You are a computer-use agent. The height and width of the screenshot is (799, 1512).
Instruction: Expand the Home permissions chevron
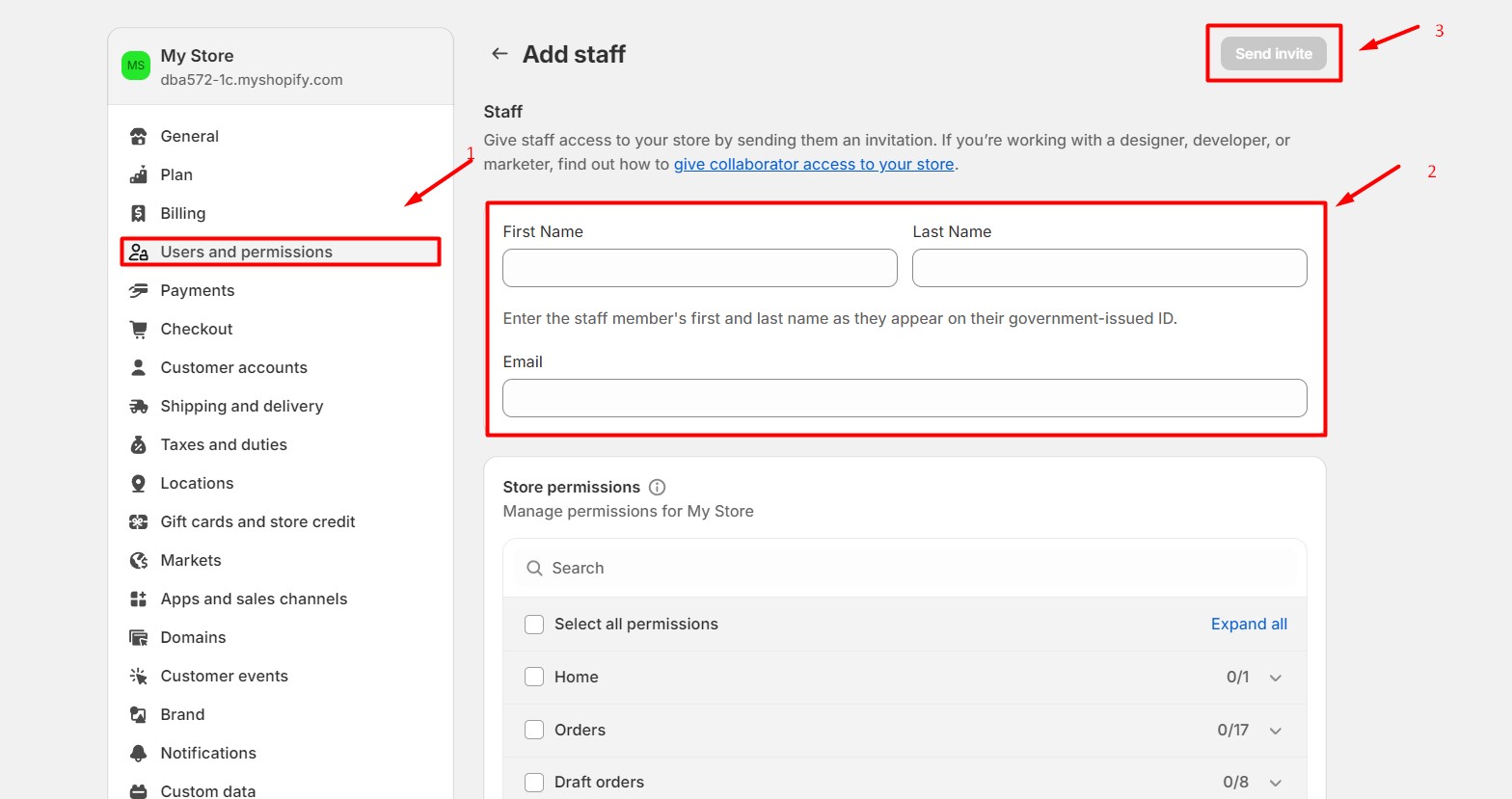click(1276, 678)
